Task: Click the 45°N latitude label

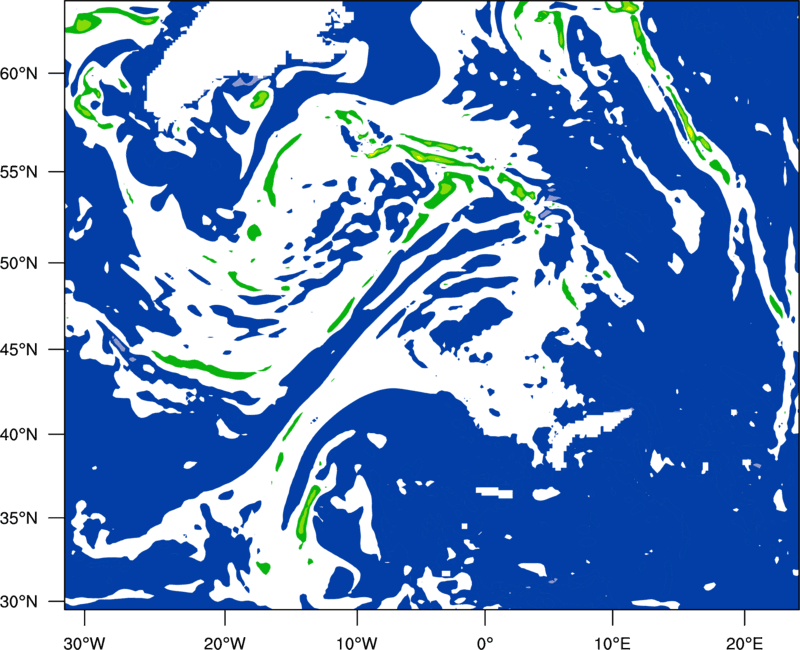Action: (x=19, y=349)
